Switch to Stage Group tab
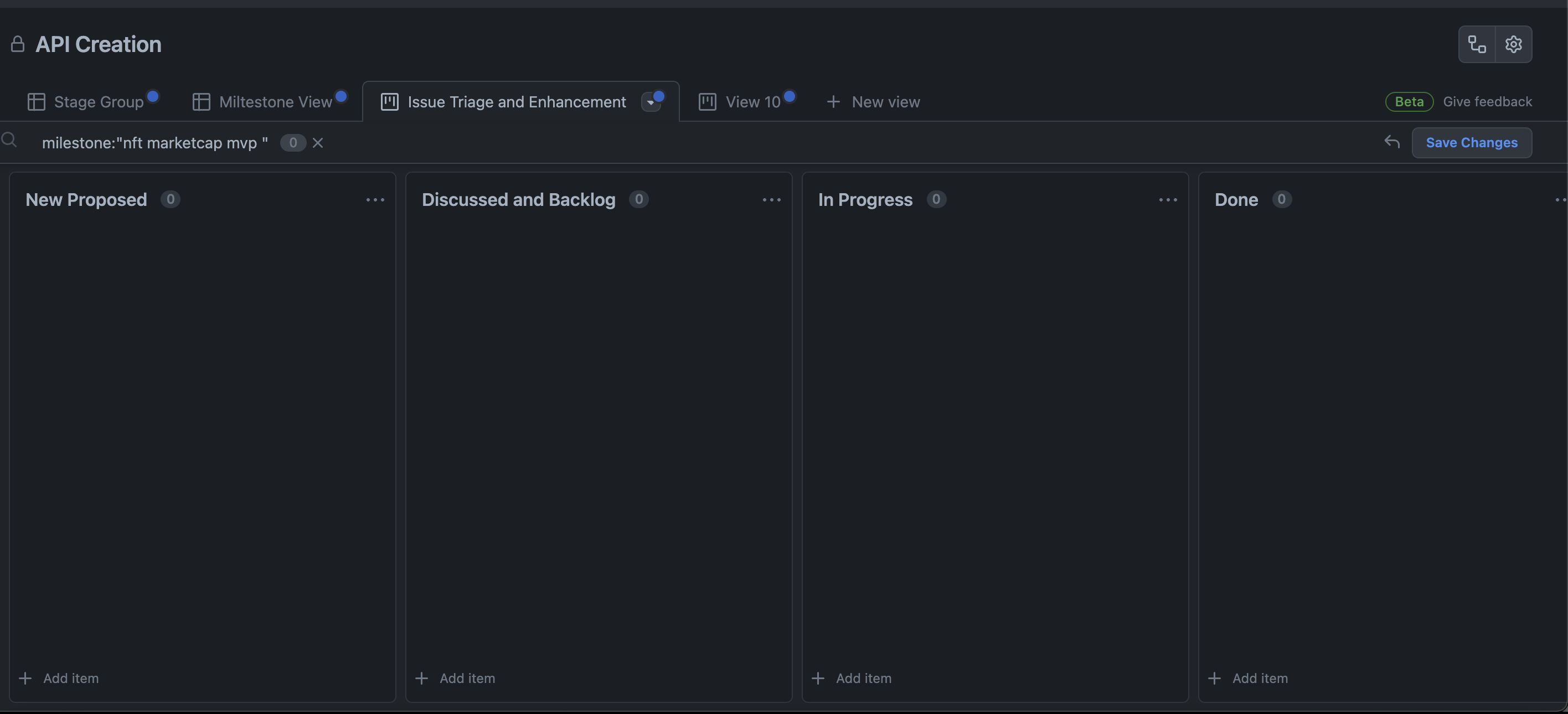Viewport: 1568px width, 714px height. tap(99, 102)
